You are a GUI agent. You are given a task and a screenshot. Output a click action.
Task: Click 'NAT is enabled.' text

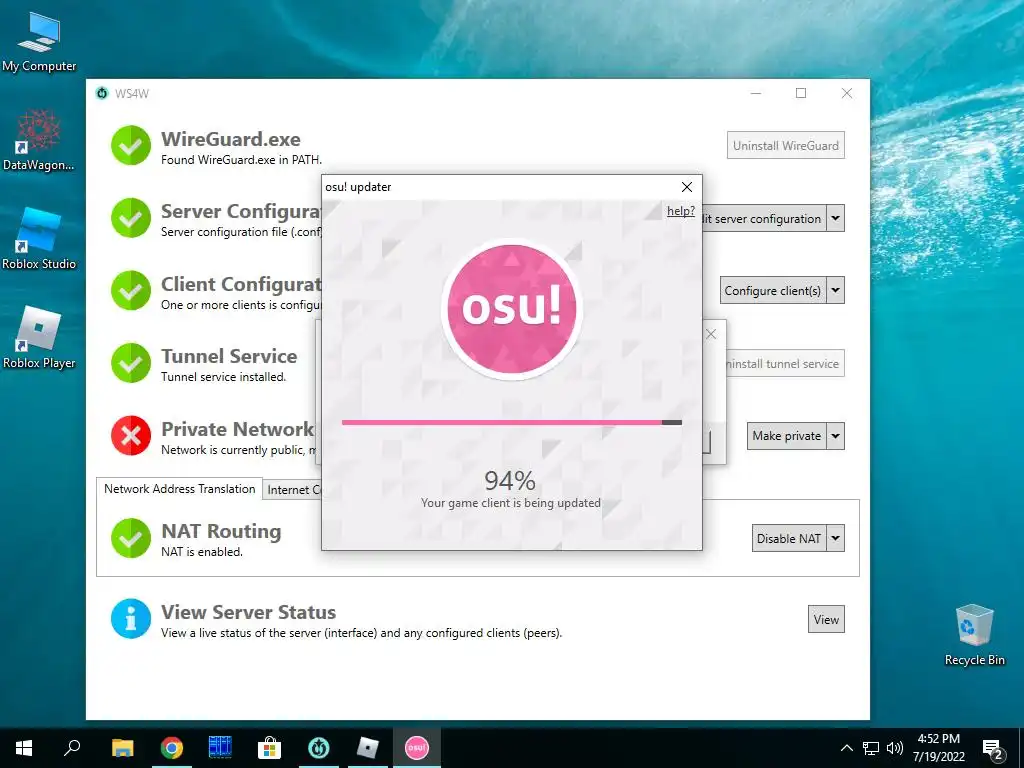pos(202,552)
